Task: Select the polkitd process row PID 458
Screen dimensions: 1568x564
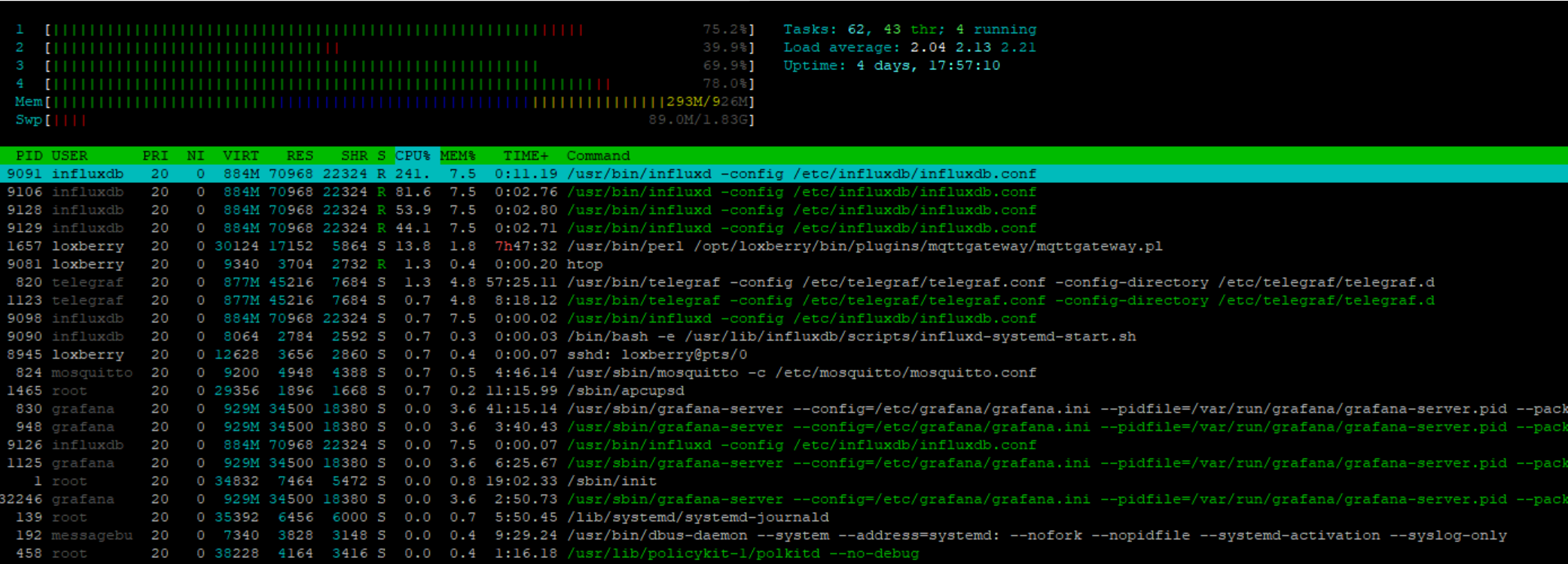Action: (x=784, y=553)
